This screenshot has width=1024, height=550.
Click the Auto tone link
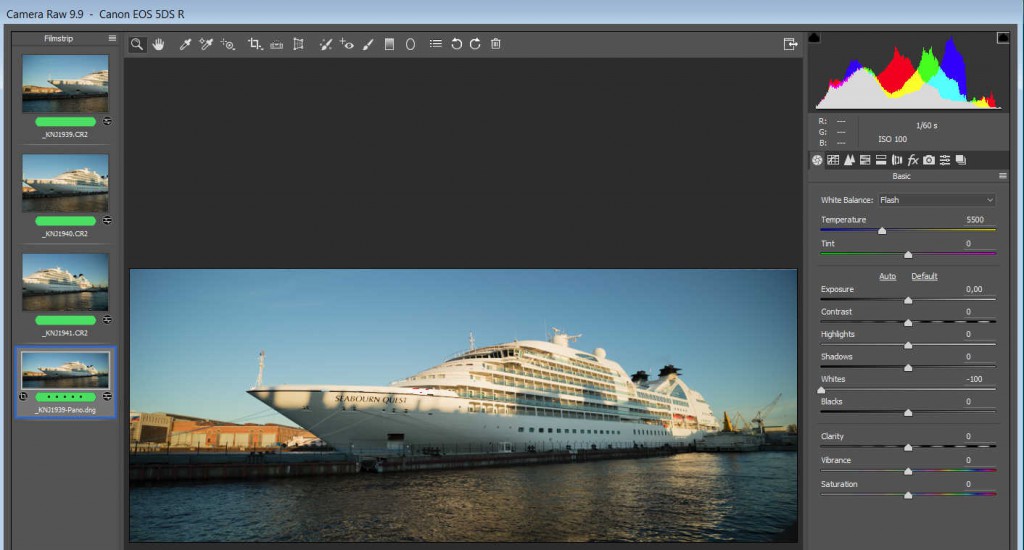pyautogui.click(x=887, y=276)
